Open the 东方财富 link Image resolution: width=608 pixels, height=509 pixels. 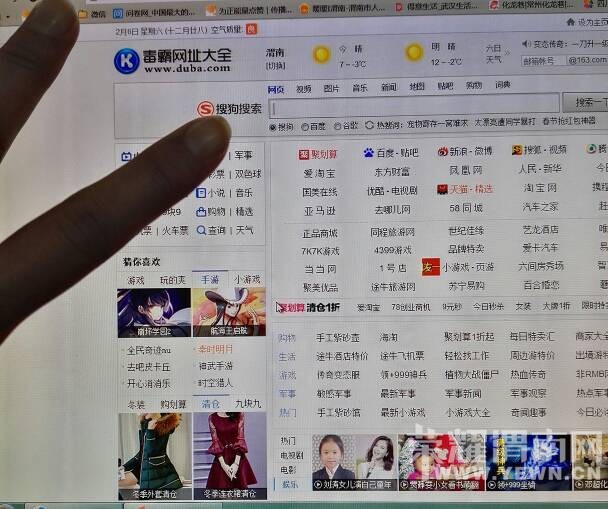(x=392, y=172)
